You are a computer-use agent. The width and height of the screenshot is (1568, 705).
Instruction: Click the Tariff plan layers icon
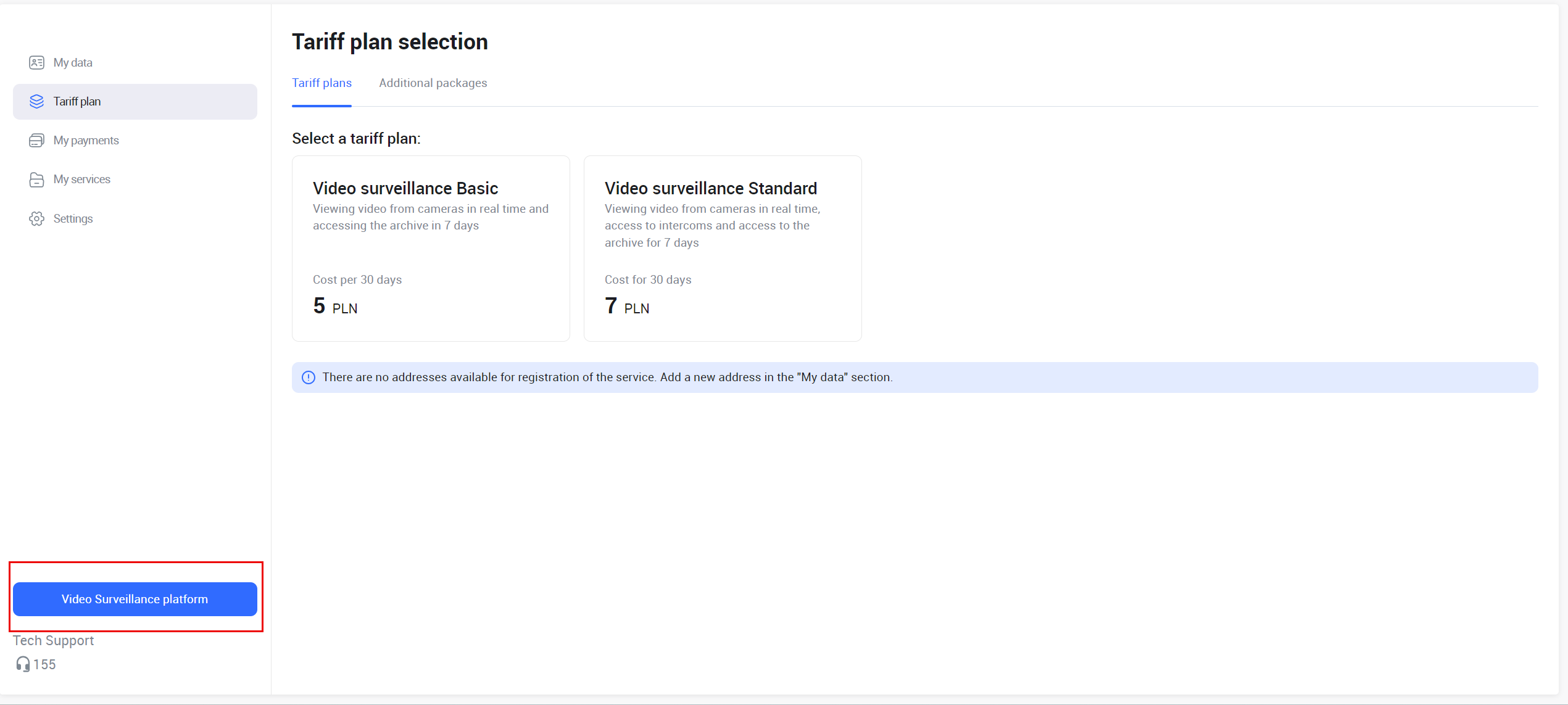tap(36, 101)
